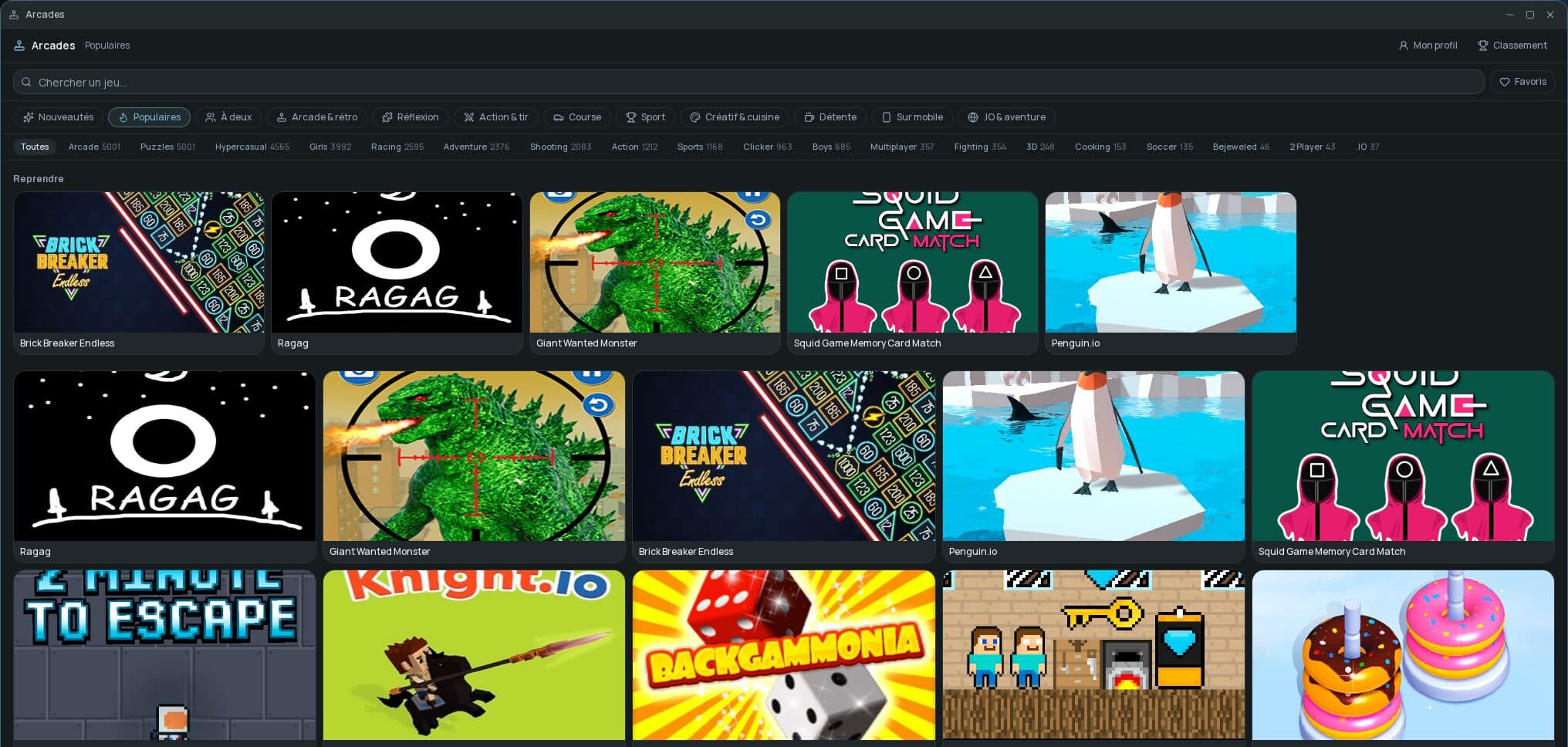Open the À deux category
Viewport: 1568px width, 747px height.
228,117
